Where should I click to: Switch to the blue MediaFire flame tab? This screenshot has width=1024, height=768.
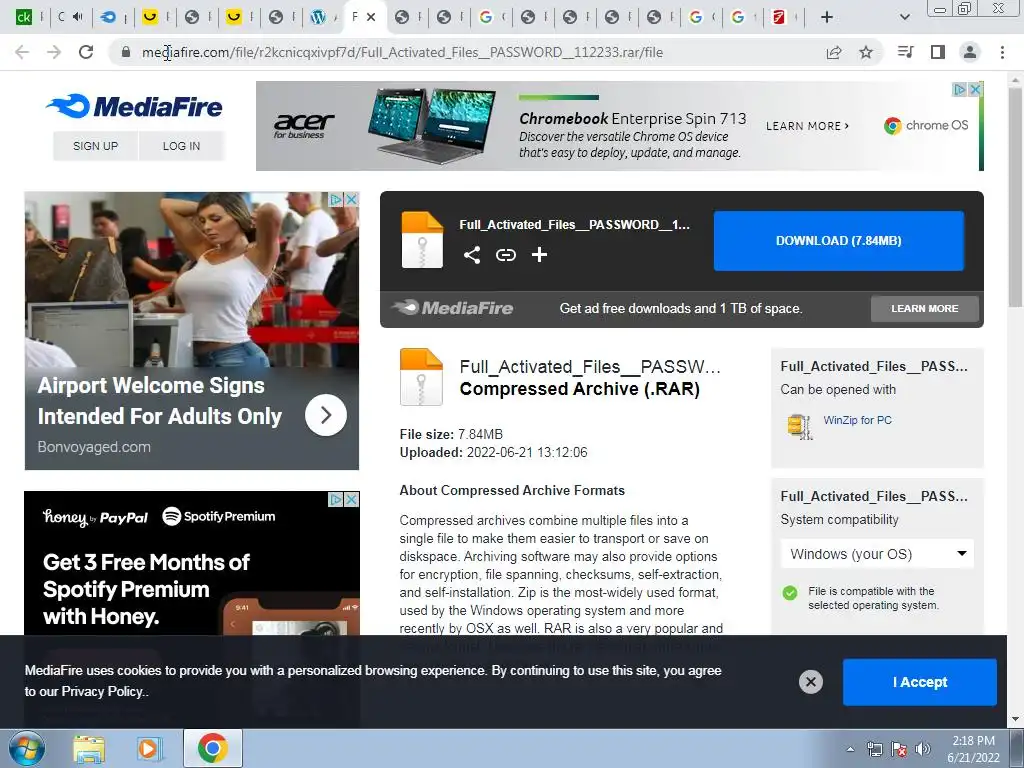pyautogui.click(x=108, y=17)
